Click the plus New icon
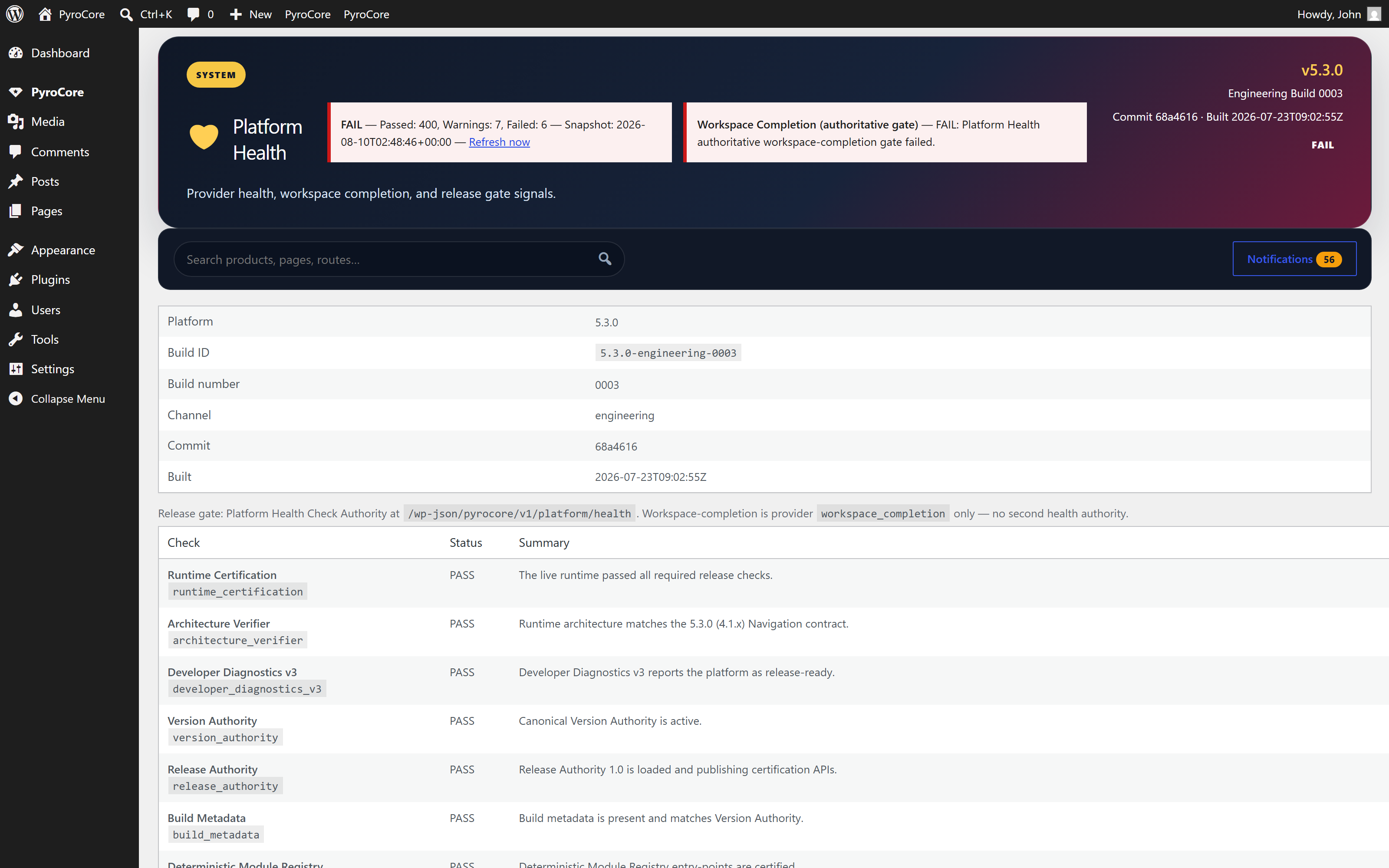This screenshot has height=868, width=1389. click(x=235, y=14)
